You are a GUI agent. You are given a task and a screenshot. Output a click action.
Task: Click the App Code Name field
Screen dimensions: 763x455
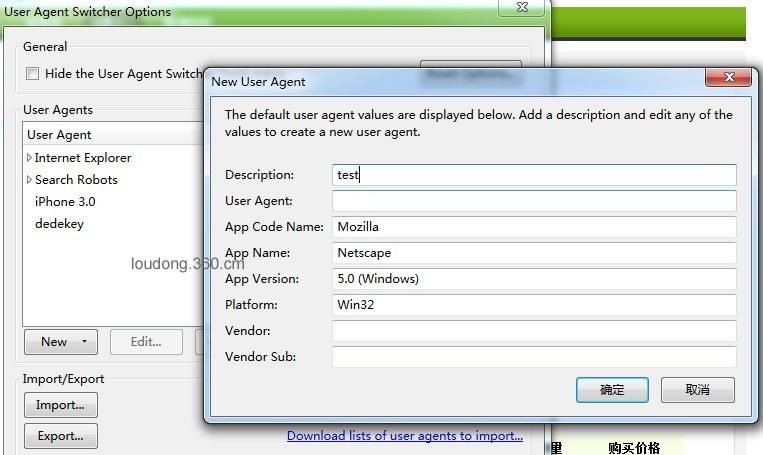tap(534, 227)
